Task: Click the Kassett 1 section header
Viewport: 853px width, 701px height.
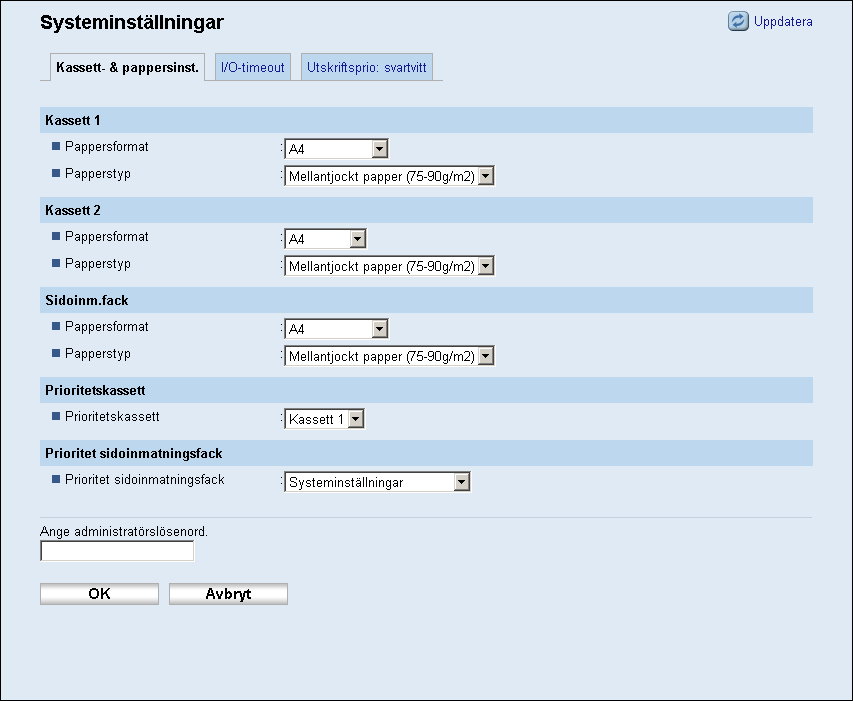Action: coord(426,120)
